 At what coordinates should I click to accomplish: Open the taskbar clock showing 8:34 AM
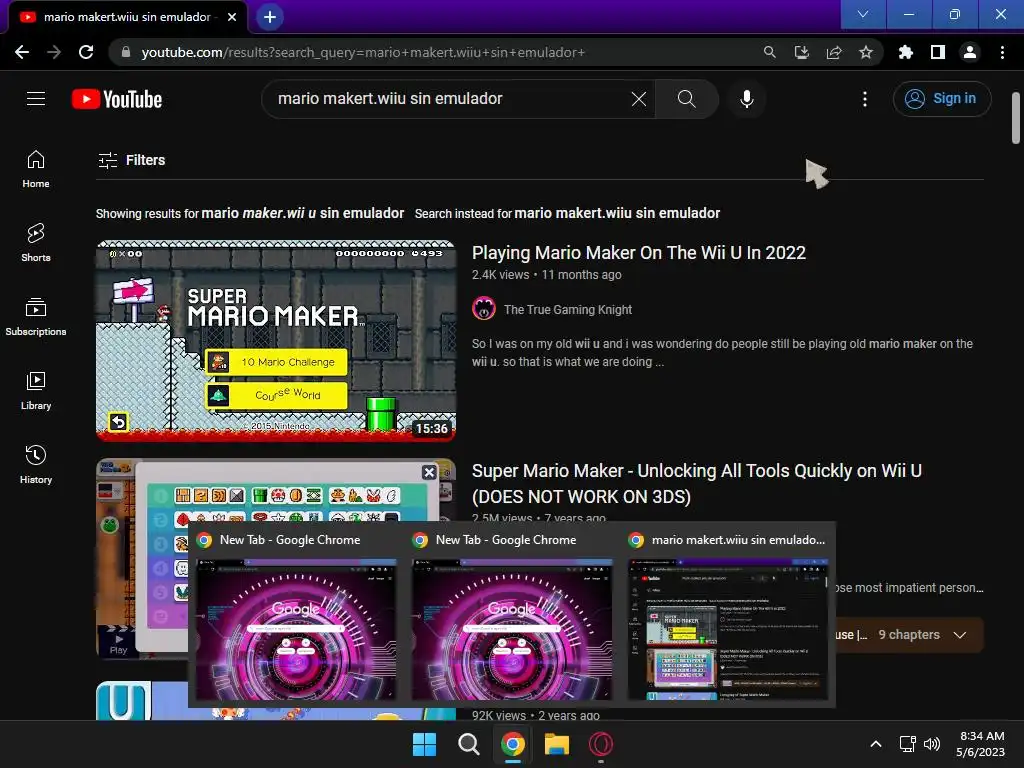click(980, 744)
